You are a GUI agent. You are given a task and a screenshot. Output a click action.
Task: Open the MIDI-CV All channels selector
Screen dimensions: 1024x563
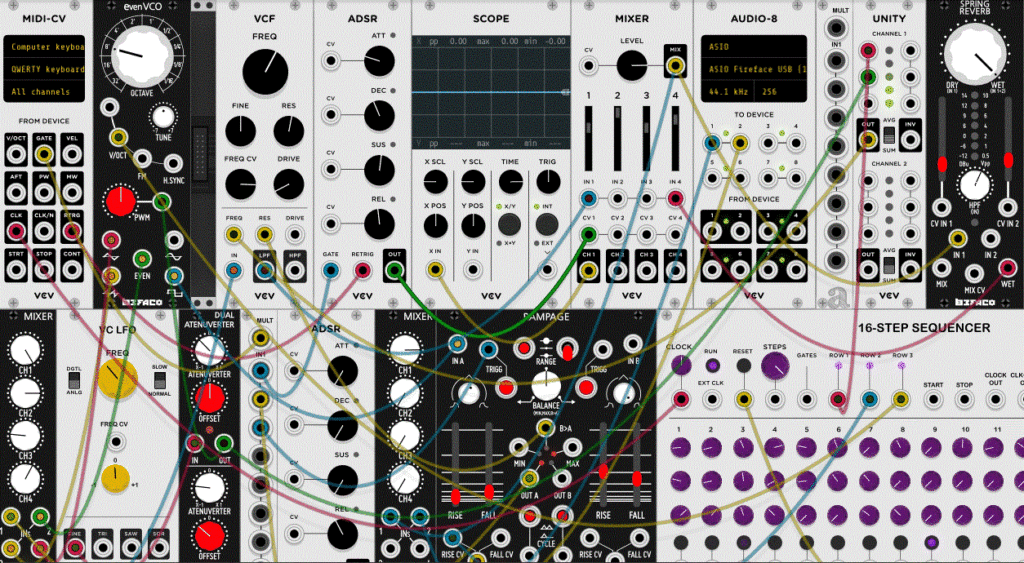[44, 91]
